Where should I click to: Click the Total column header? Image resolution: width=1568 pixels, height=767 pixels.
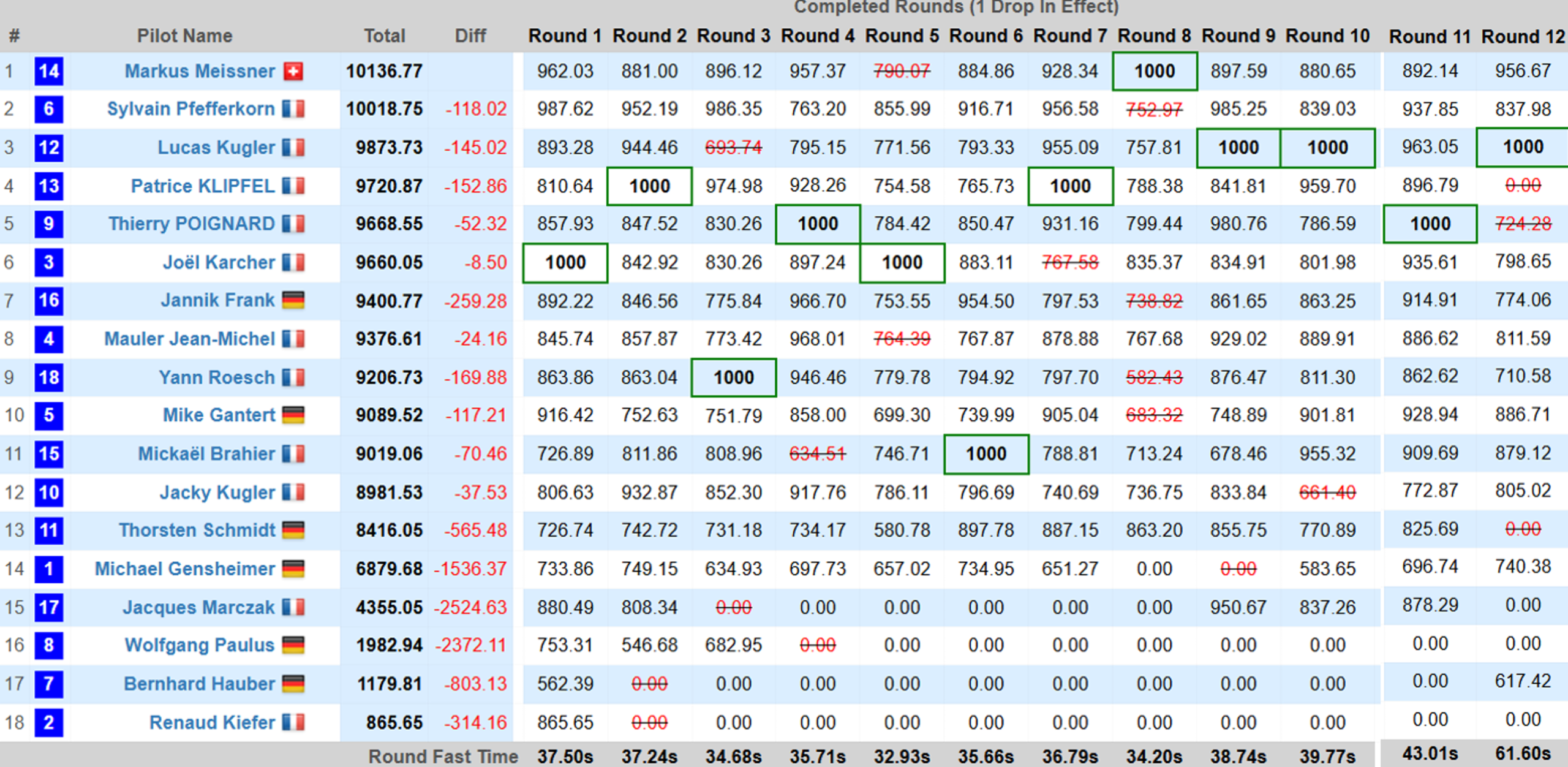(x=384, y=36)
